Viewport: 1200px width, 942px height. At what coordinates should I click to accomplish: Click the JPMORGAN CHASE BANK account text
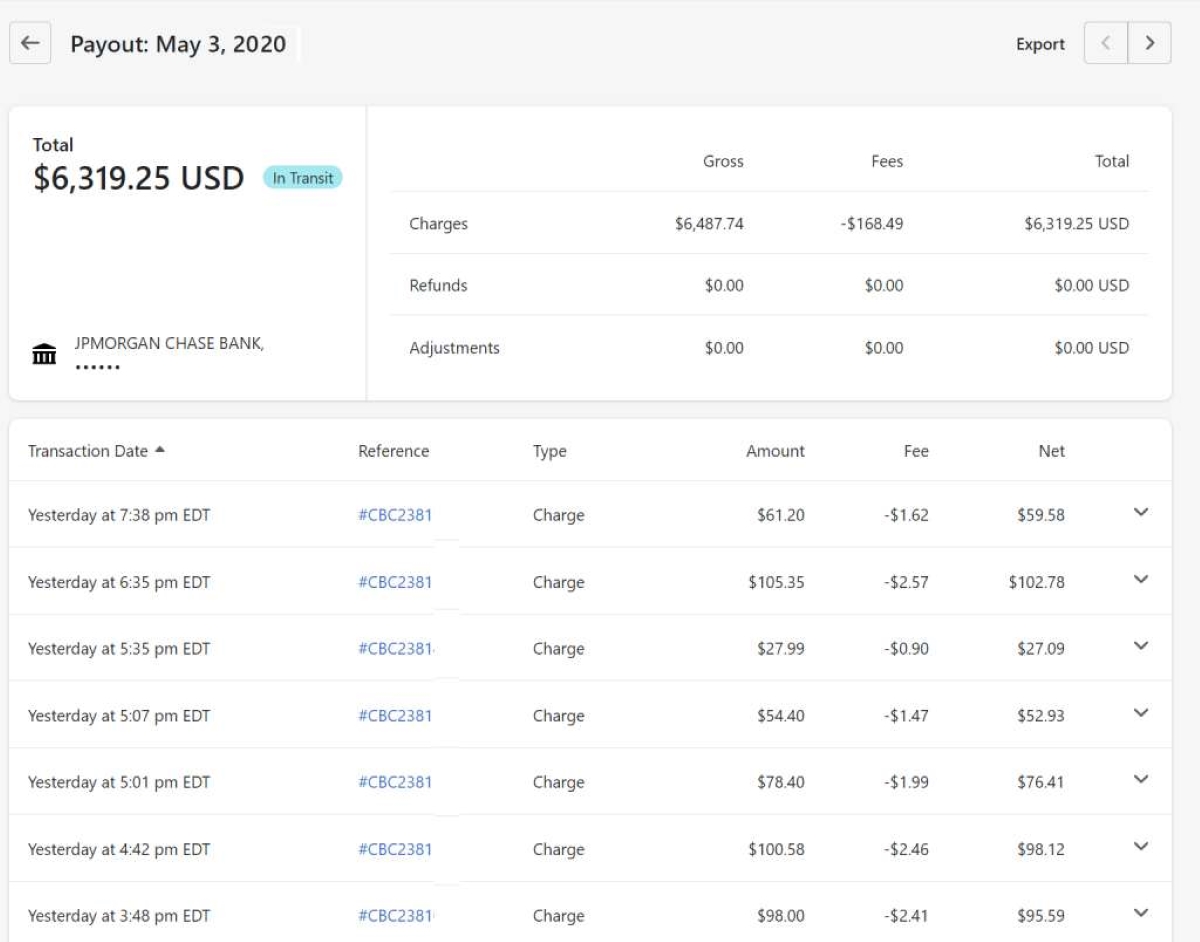pos(169,344)
